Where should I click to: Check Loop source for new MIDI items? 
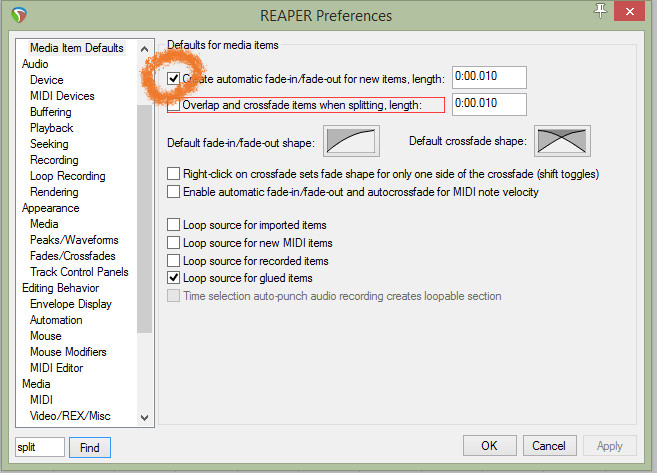[173, 243]
